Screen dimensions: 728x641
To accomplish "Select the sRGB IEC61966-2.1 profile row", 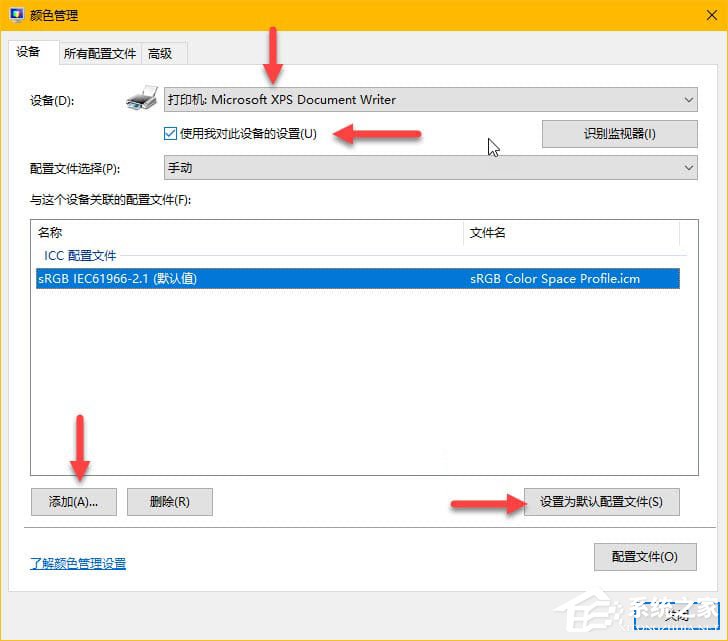I will coord(358,278).
